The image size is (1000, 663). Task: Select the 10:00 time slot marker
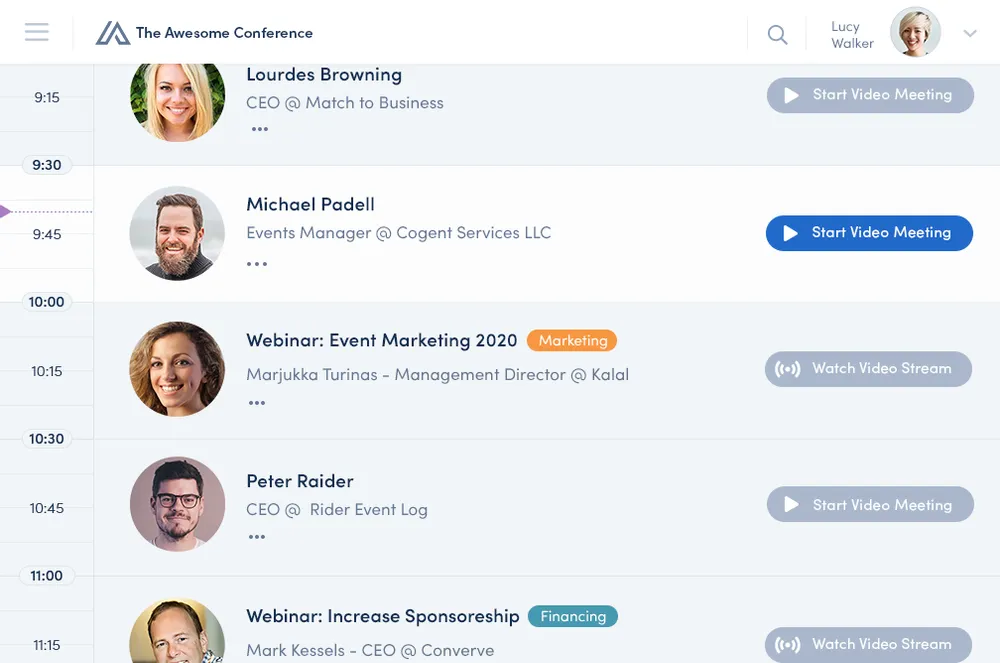pyautogui.click(x=47, y=302)
